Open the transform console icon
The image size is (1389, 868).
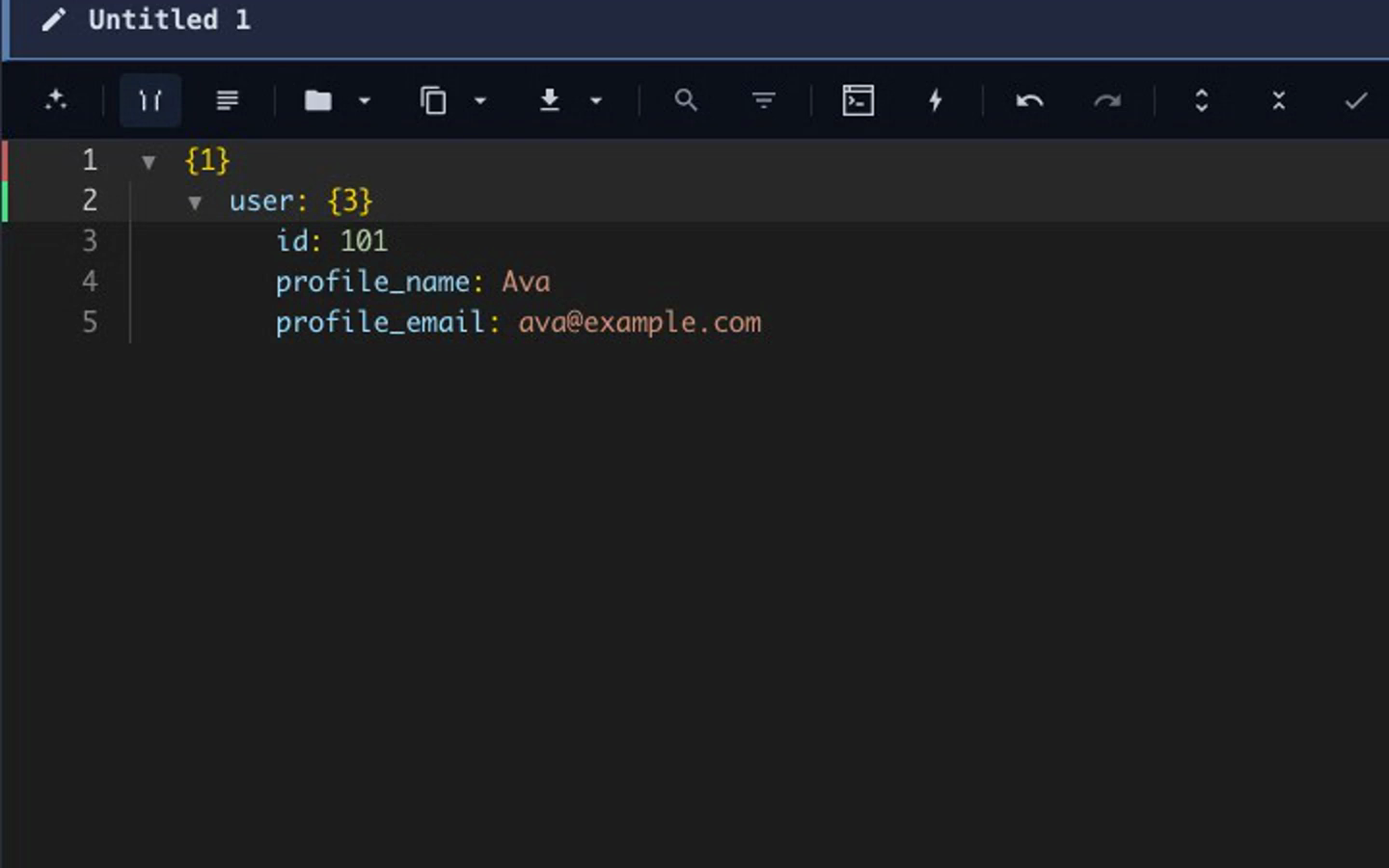[858, 100]
